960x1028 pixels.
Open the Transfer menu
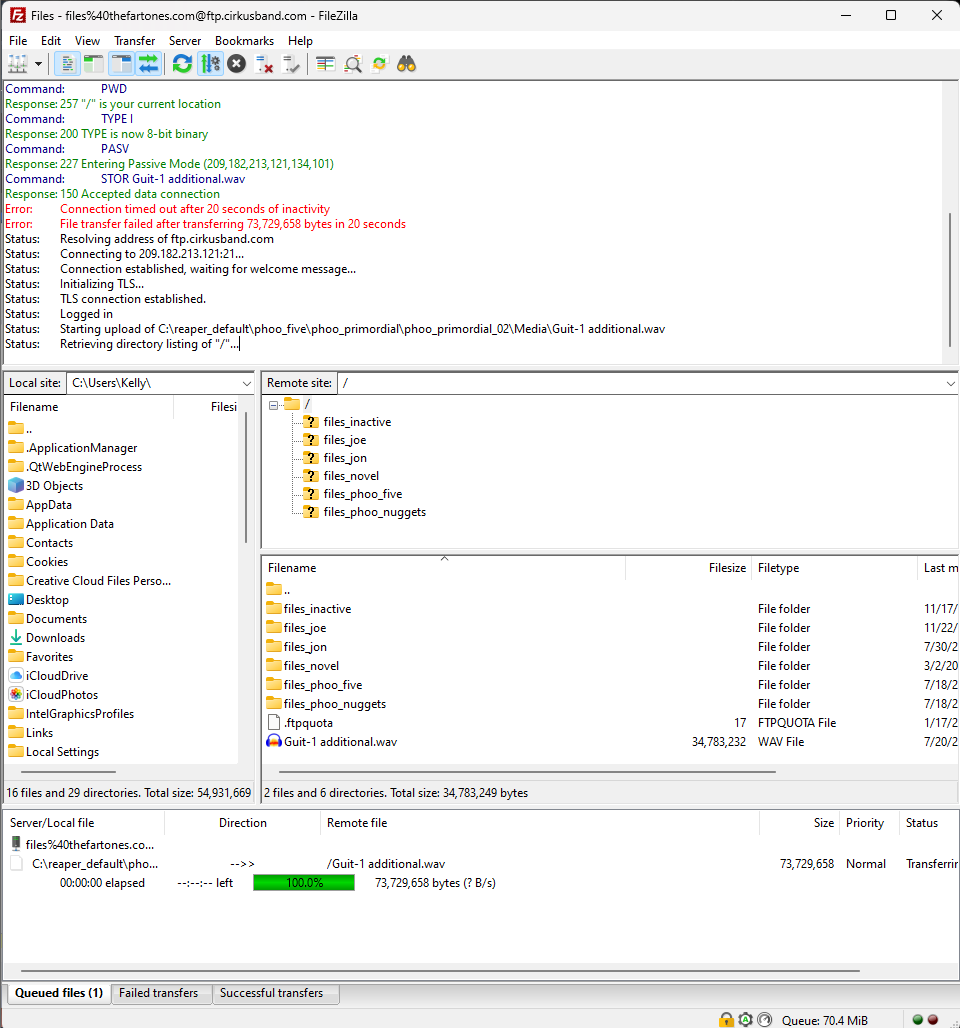point(134,41)
